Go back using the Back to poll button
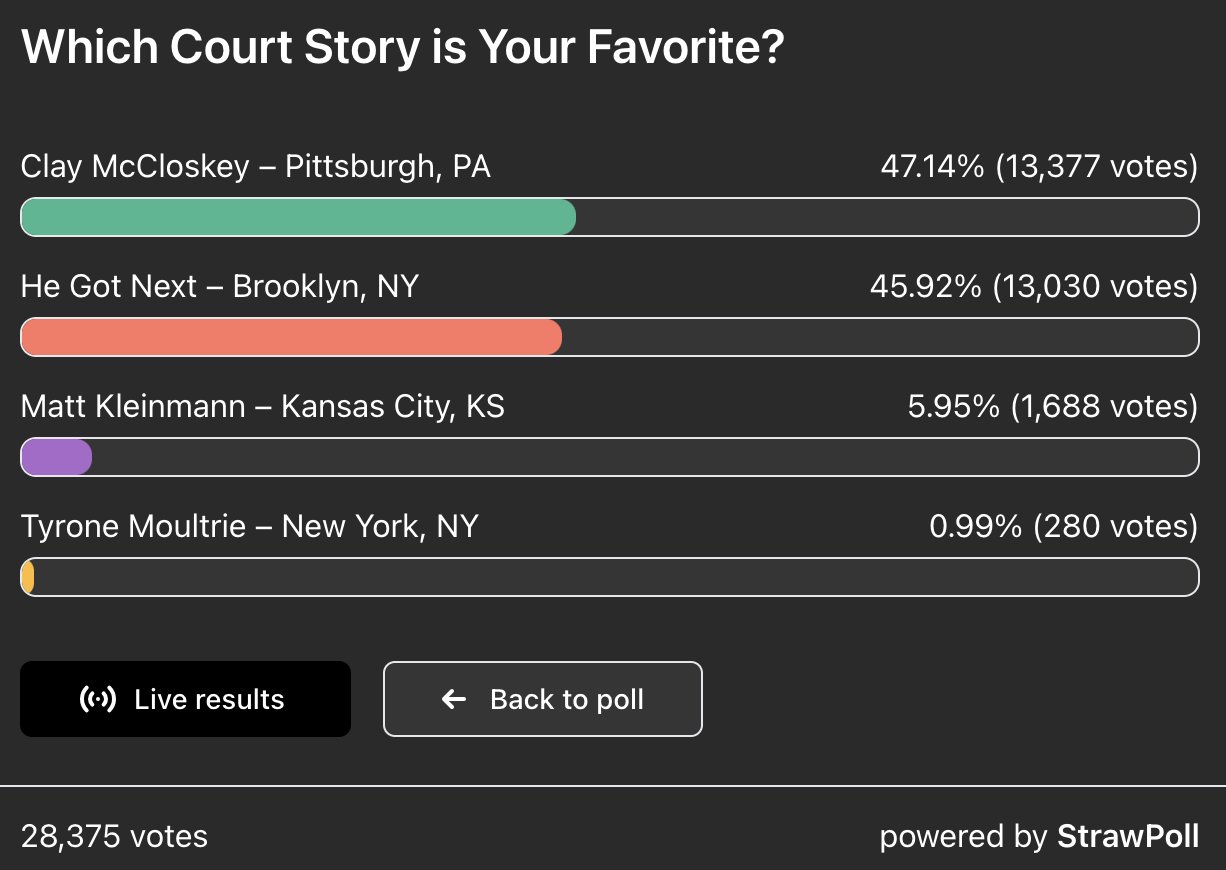Image resolution: width=1226 pixels, height=870 pixels. click(543, 699)
